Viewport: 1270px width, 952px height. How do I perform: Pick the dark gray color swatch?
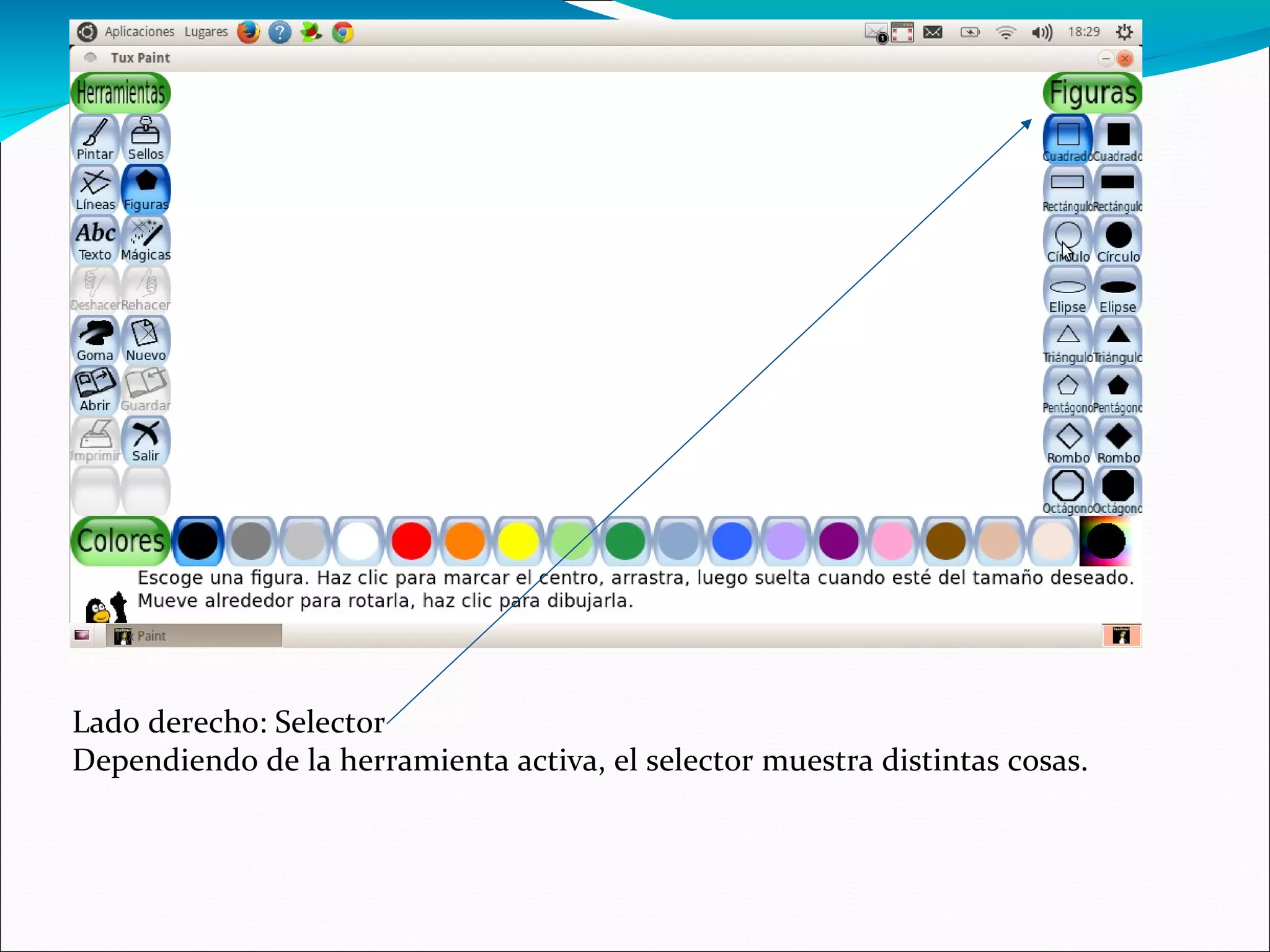pos(251,541)
